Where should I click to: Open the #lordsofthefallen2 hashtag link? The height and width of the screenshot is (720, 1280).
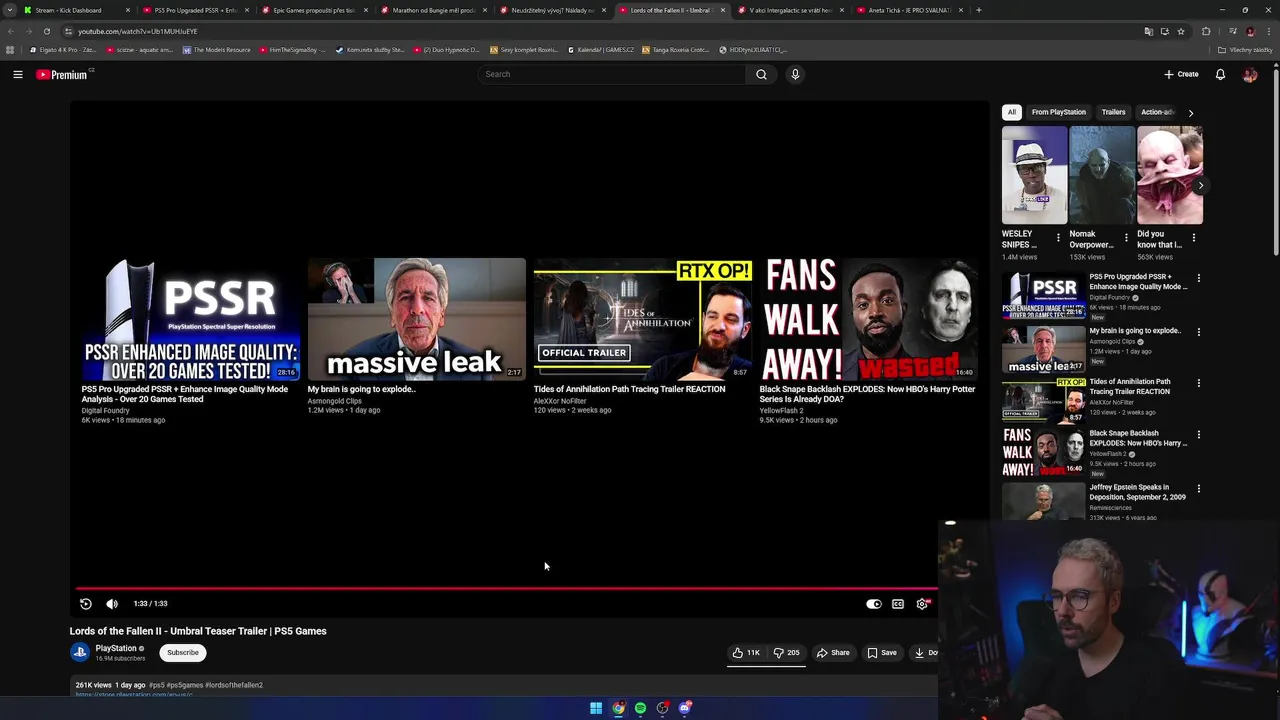point(234,685)
